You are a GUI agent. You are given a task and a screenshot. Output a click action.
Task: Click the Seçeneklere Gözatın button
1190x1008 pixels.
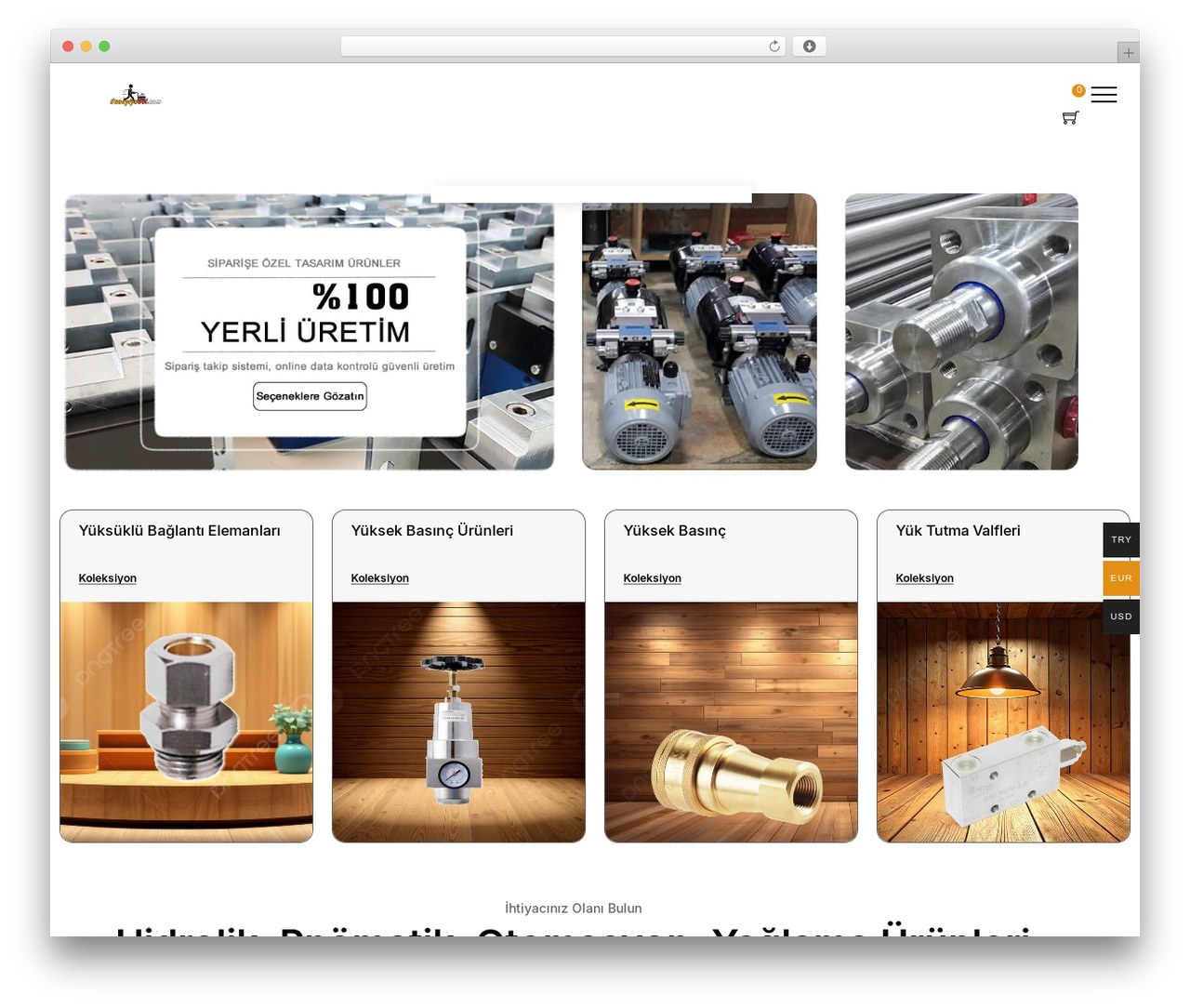pyautogui.click(x=311, y=396)
